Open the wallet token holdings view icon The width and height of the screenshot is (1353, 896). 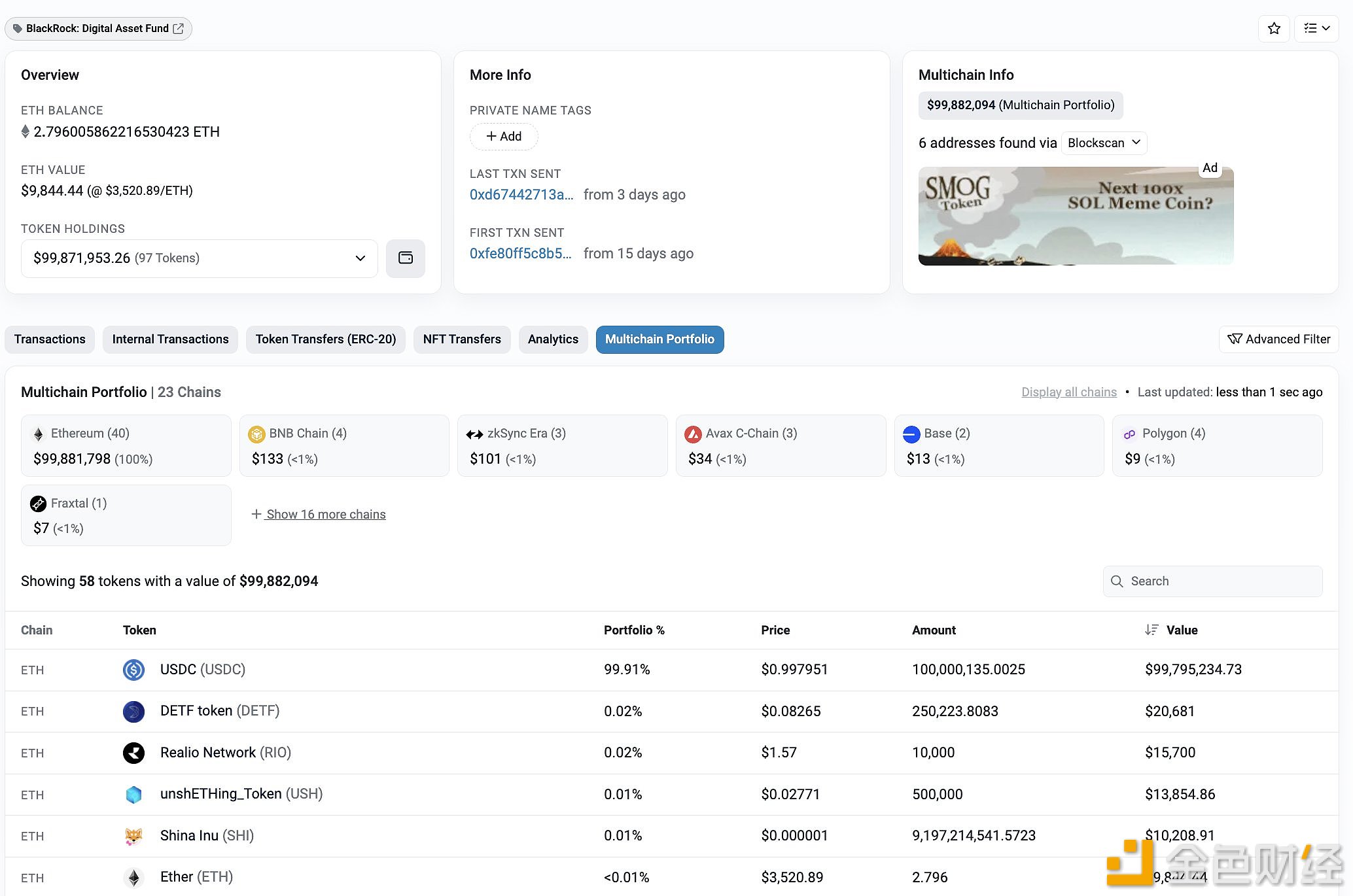click(406, 258)
